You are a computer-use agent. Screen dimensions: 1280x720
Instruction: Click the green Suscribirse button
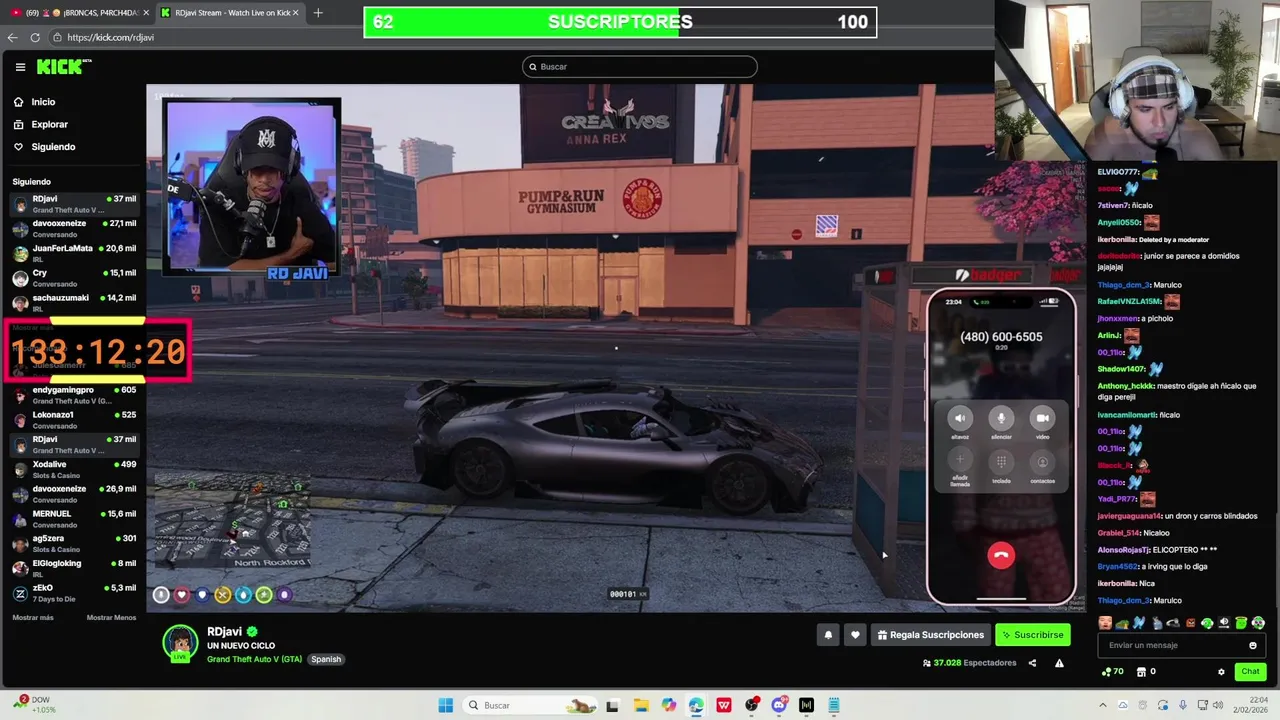coord(1033,635)
